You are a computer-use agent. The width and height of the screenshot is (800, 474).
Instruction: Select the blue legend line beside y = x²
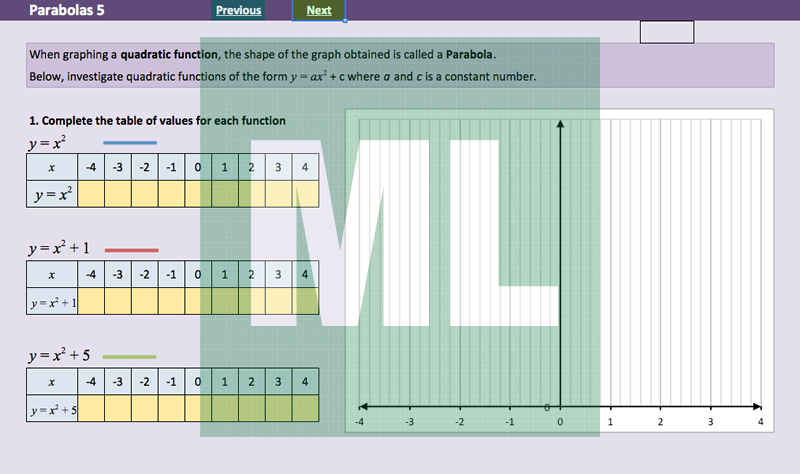(130, 143)
